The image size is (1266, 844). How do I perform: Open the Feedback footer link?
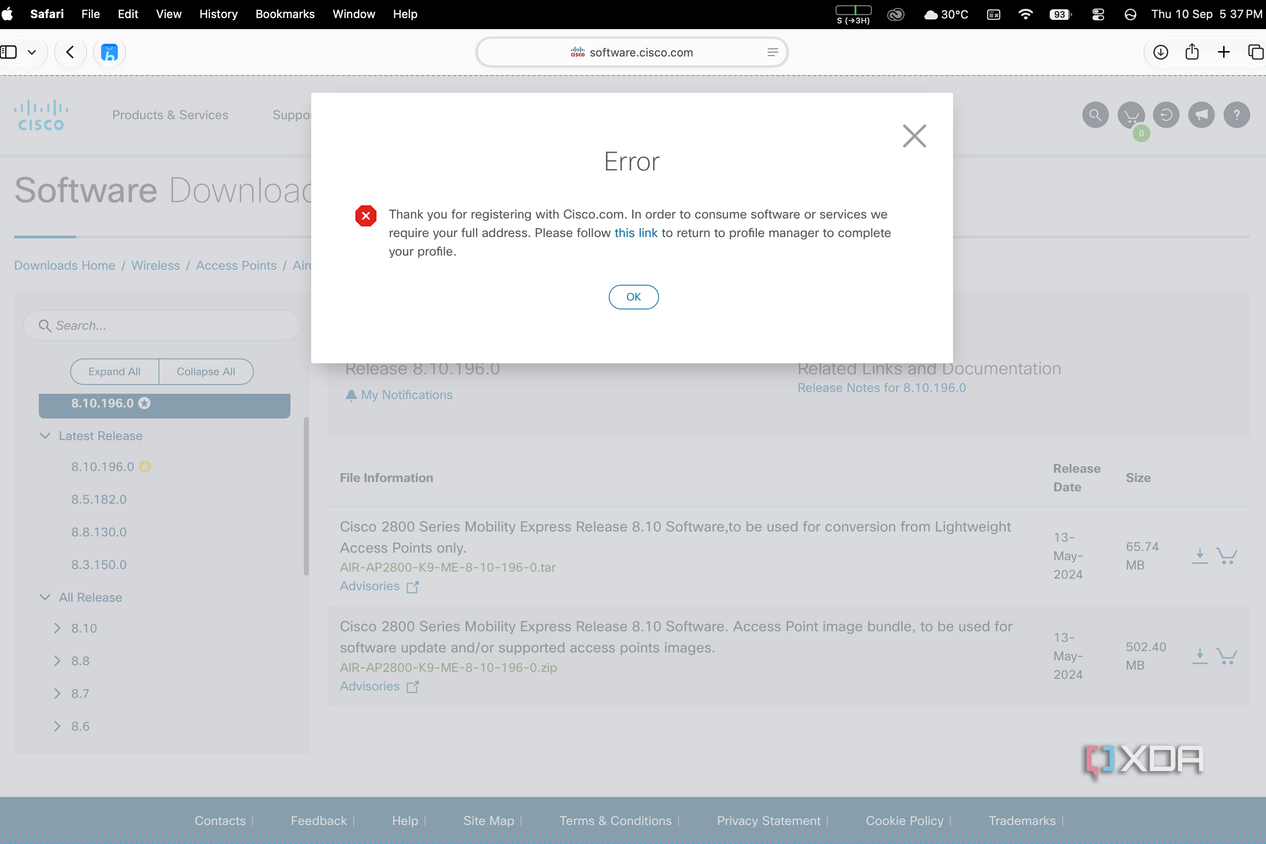[319, 821]
